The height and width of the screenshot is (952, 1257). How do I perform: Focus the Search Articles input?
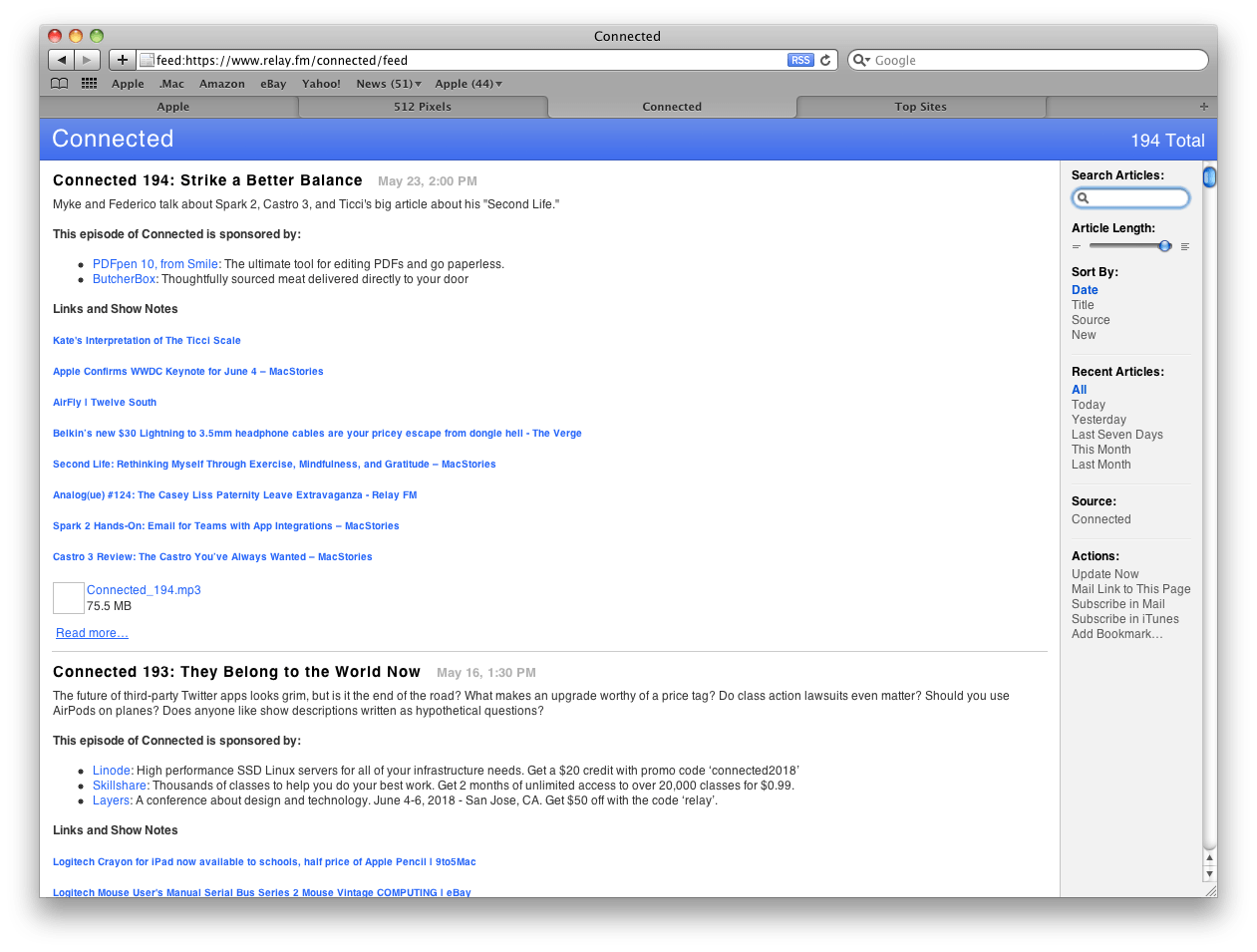[x=1130, y=198]
